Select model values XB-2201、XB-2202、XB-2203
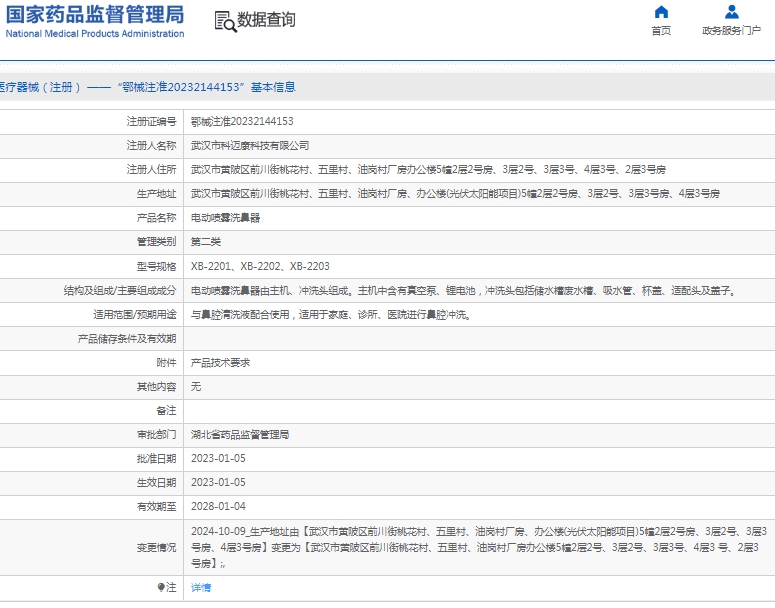This screenshot has height=608, width=775. (260, 266)
